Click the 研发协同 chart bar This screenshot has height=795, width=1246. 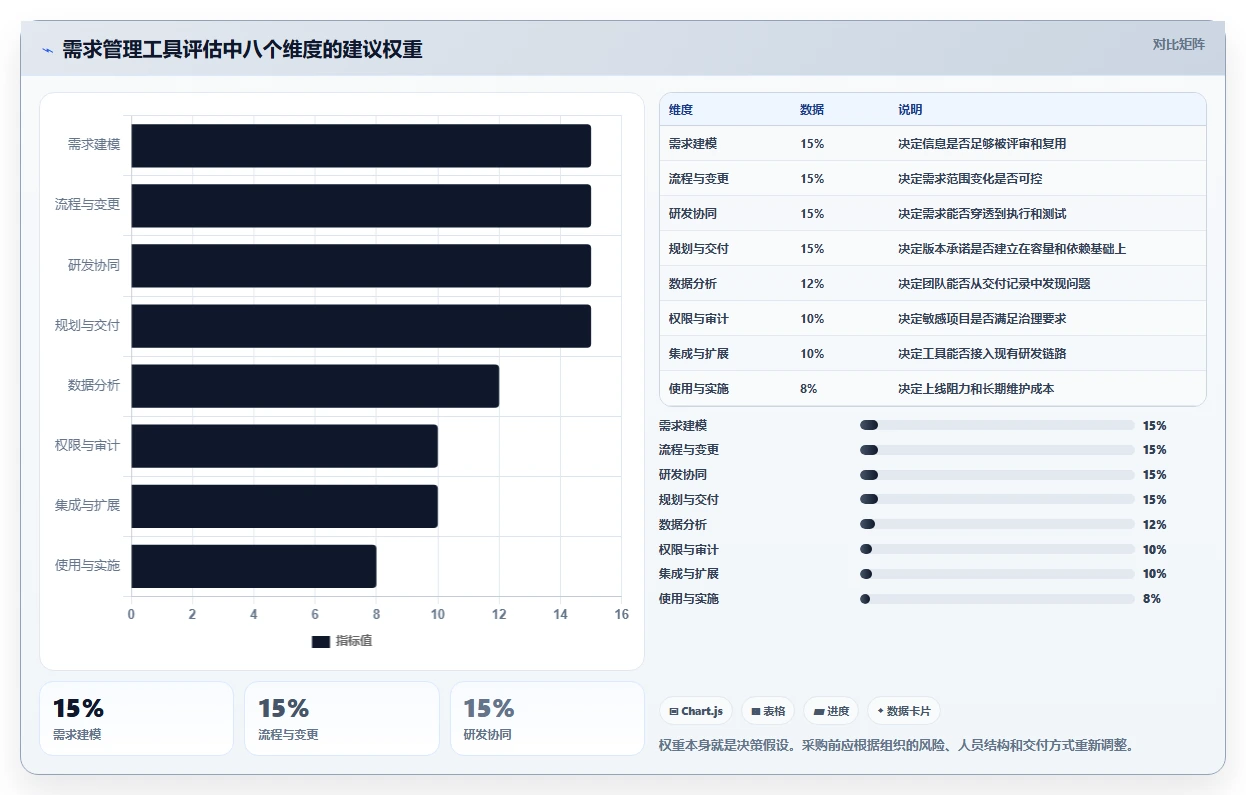pos(361,265)
